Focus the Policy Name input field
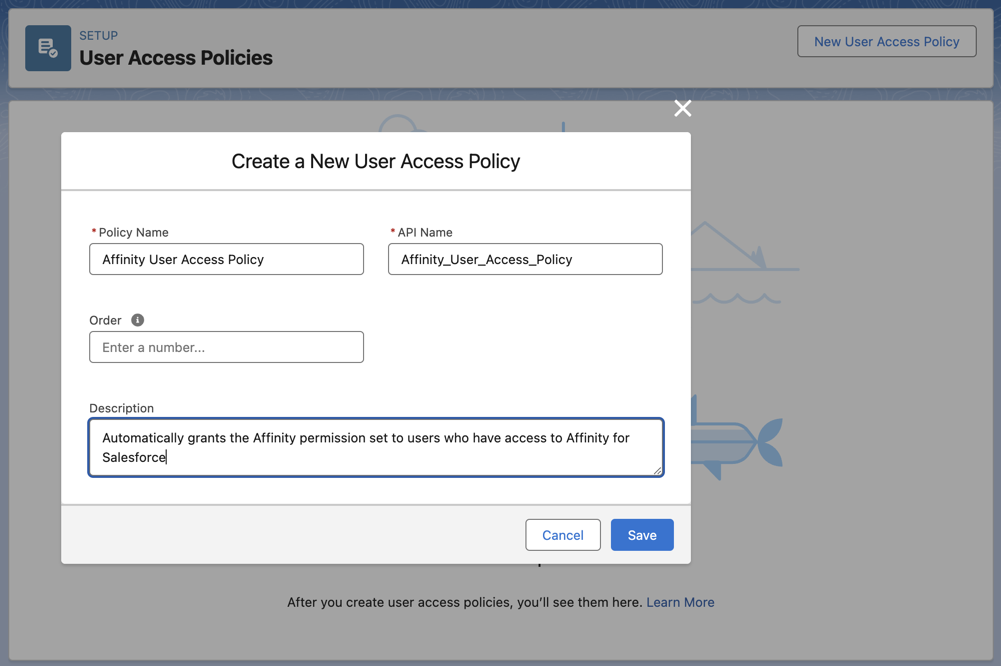 226,258
